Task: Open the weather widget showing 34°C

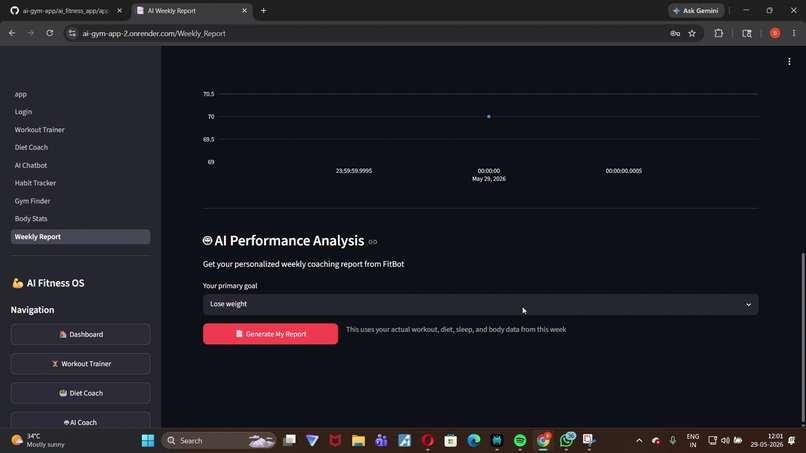Action: [x=39, y=441]
